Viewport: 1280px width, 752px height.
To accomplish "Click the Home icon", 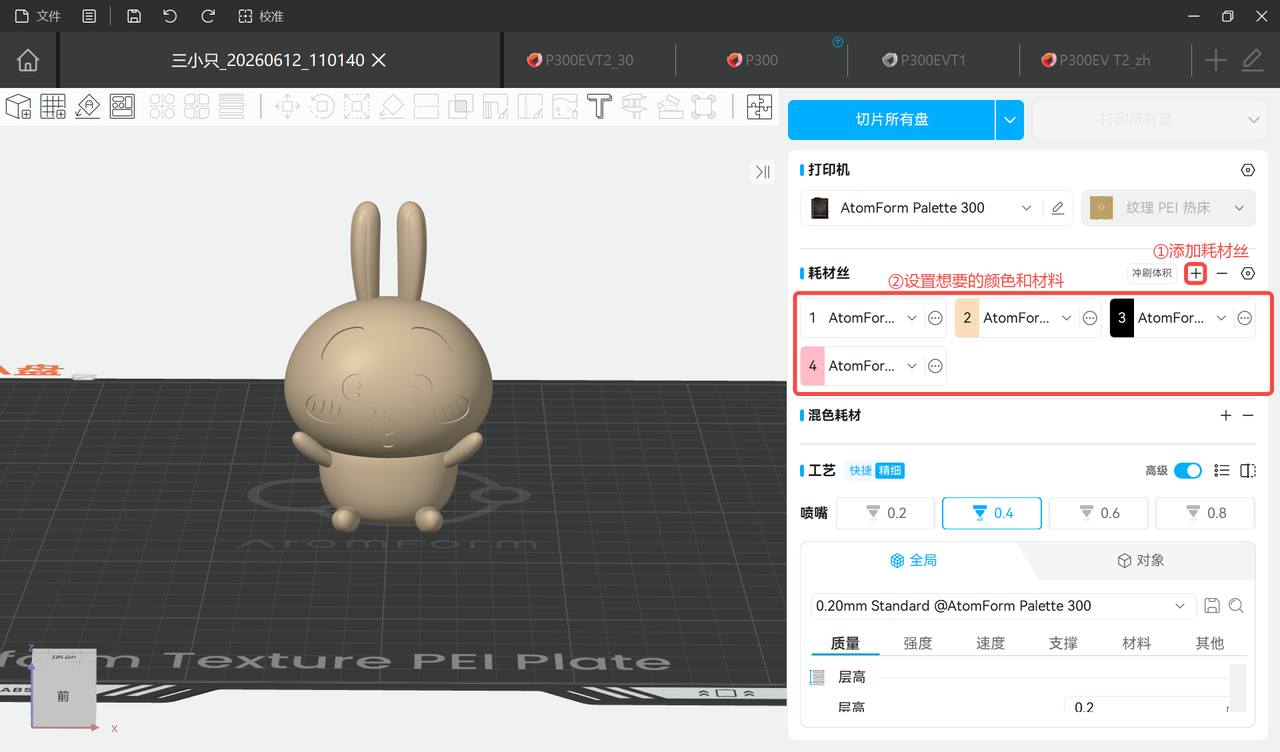I will coord(28,60).
